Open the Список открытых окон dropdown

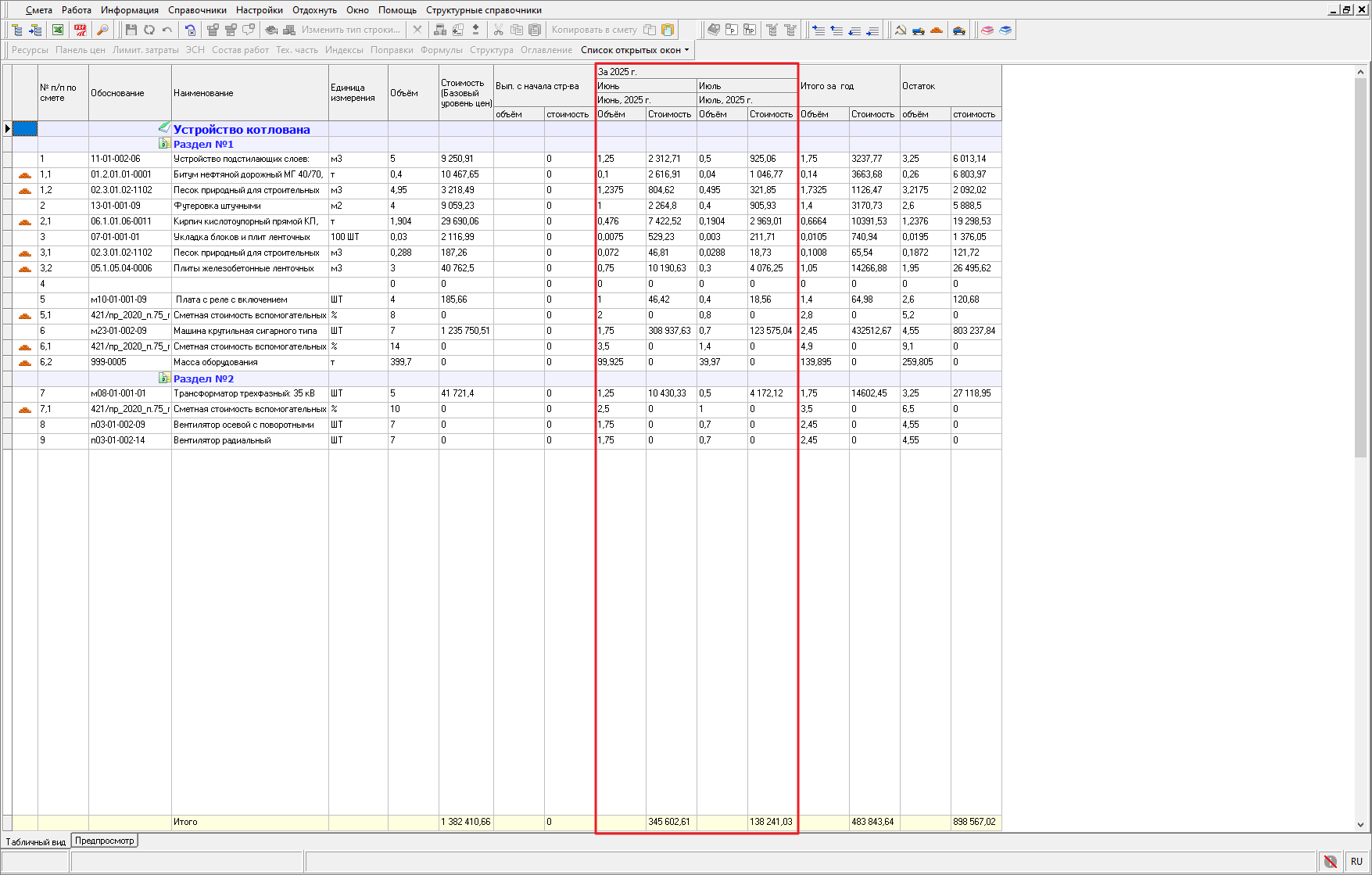point(635,50)
